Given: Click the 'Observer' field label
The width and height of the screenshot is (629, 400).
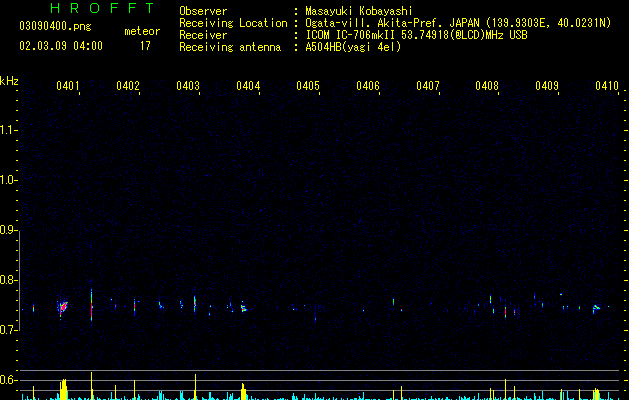Looking at the screenshot, I should (203, 11).
